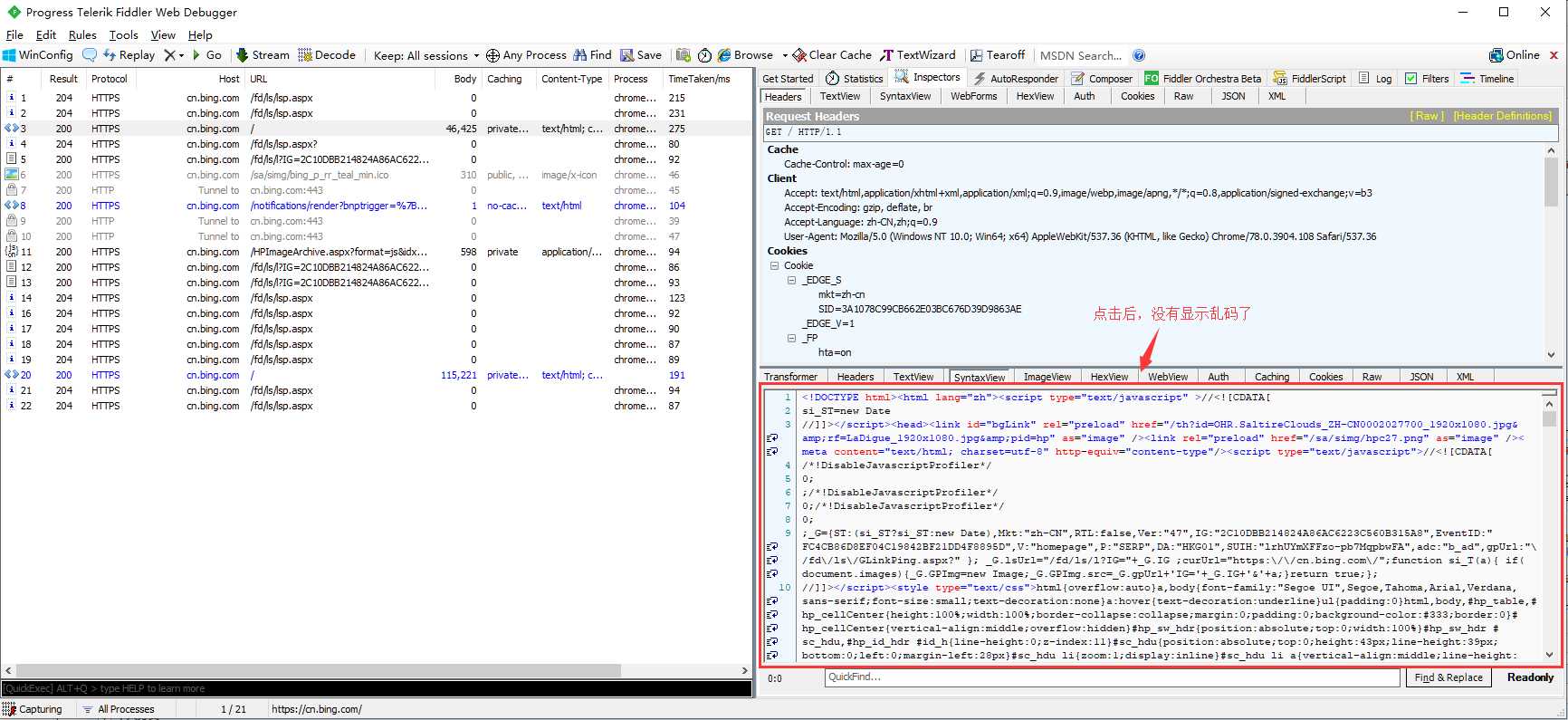Save sessions via Save toolbar button
This screenshot has width=1568, height=720.
[641, 55]
